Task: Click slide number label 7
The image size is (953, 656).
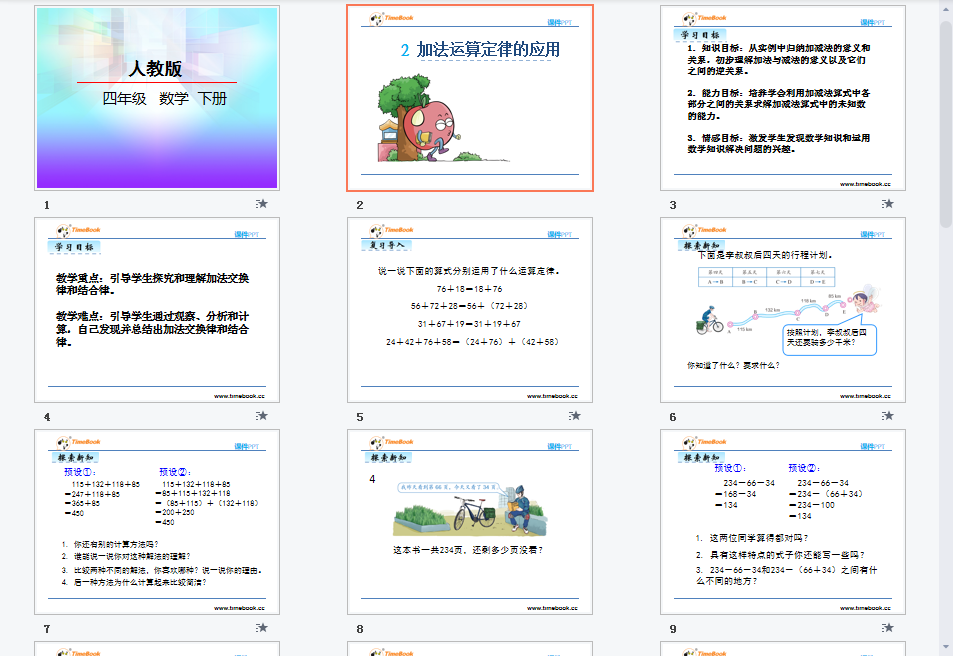Action: coord(47,630)
